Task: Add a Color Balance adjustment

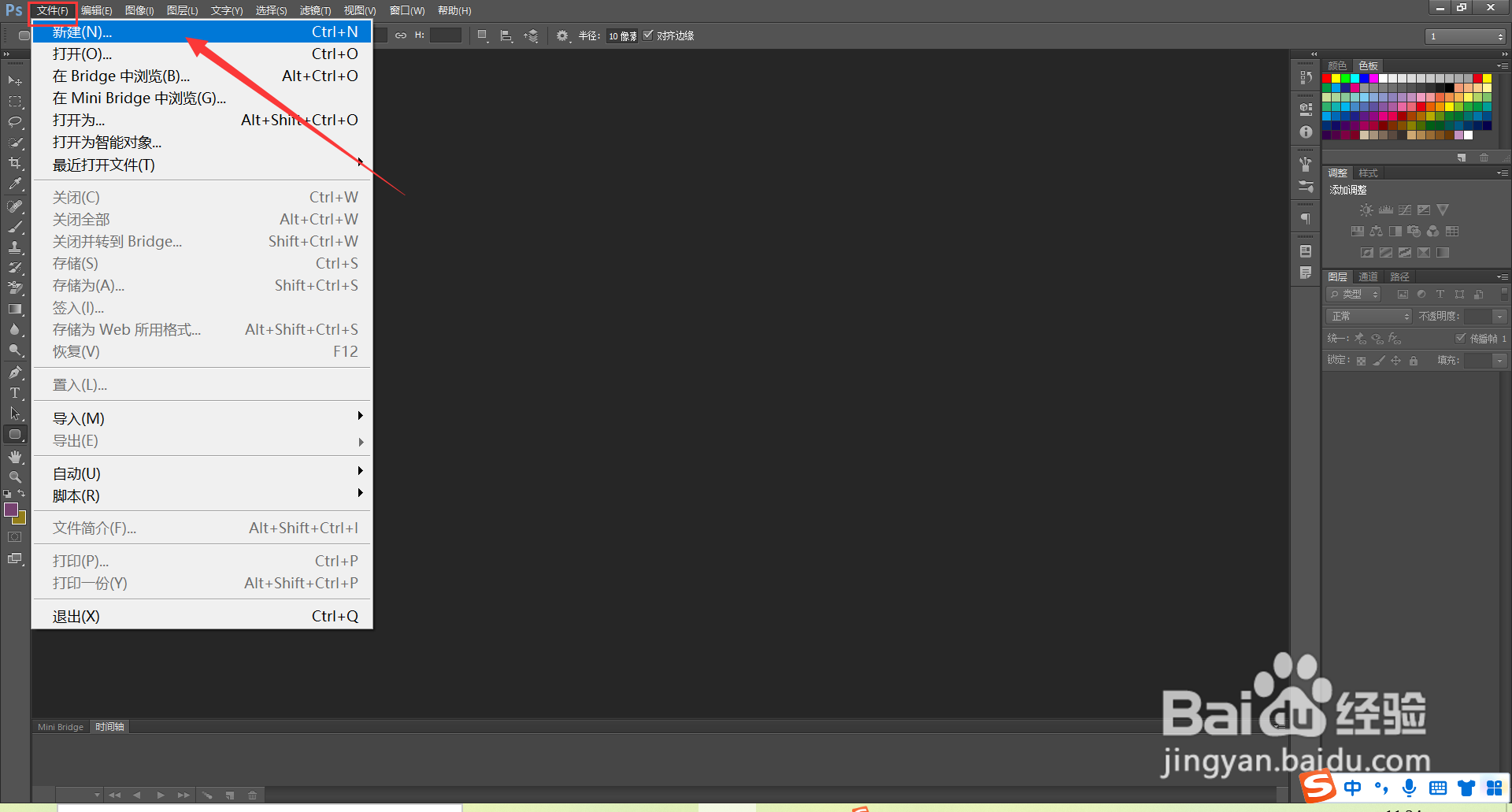Action: tap(1376, 231)
